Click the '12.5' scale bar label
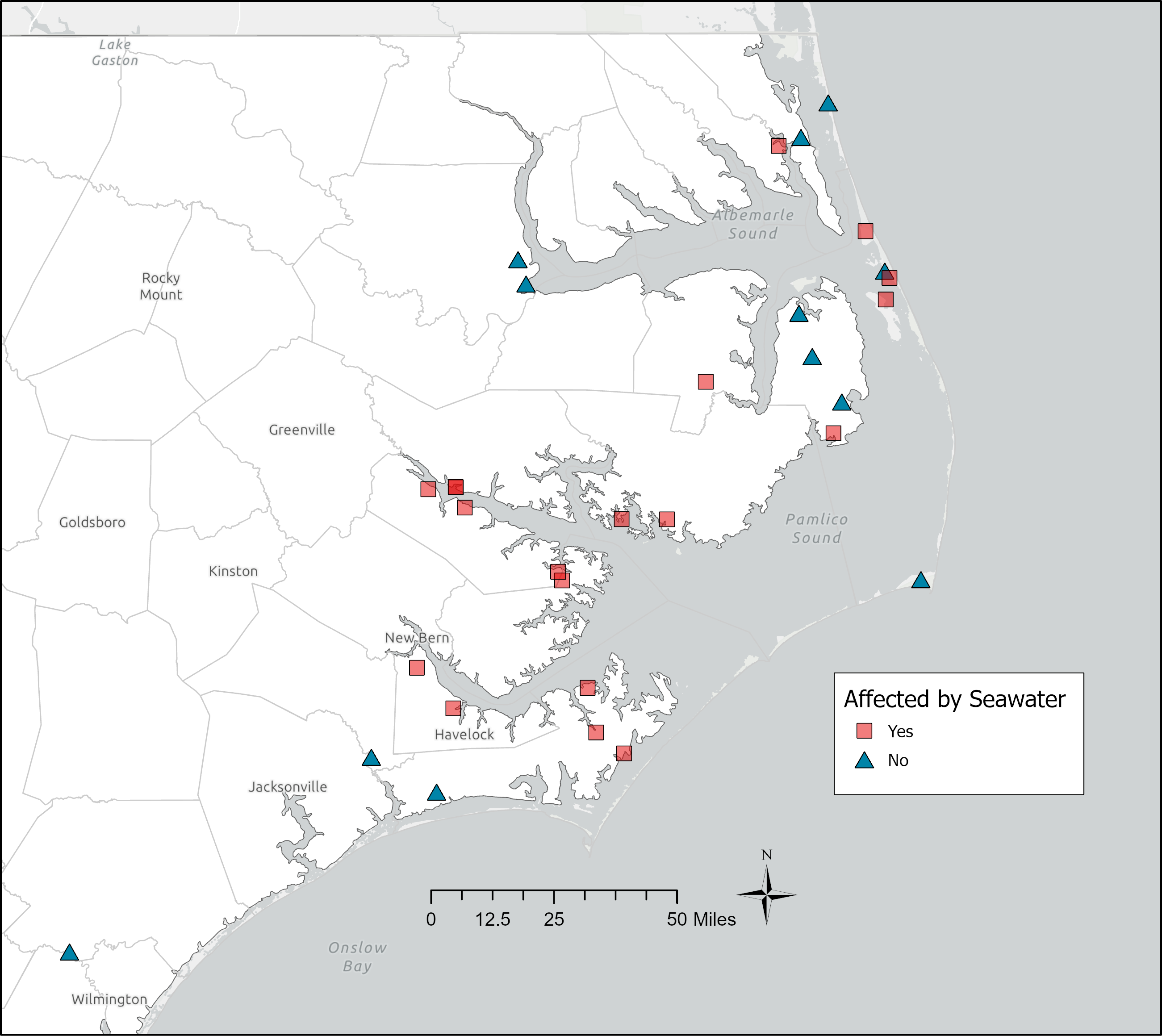Viewport: 1162px width, 1036px height. [493, 919]
